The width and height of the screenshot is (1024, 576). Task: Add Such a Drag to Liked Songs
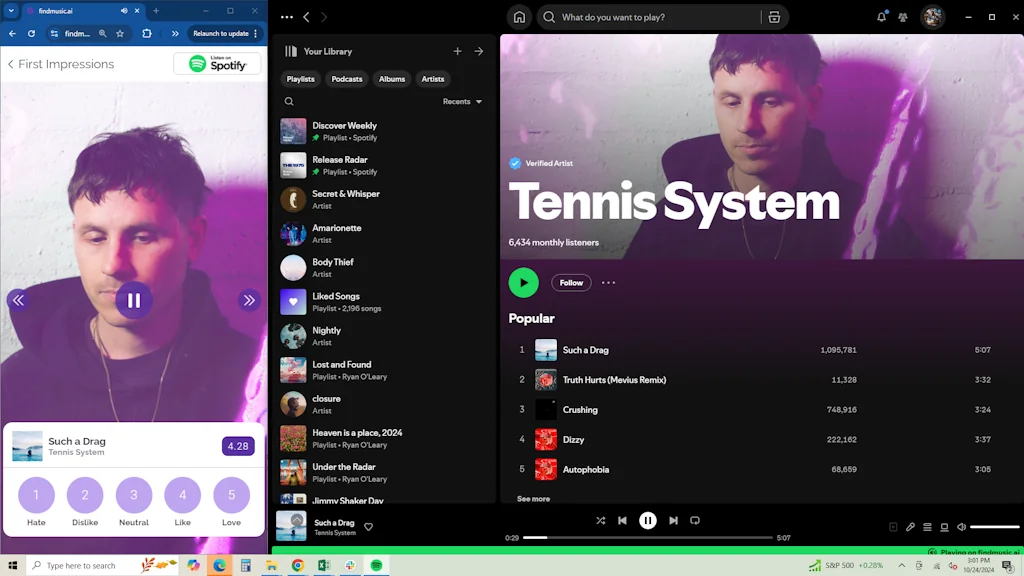click(x=369, y=527)
